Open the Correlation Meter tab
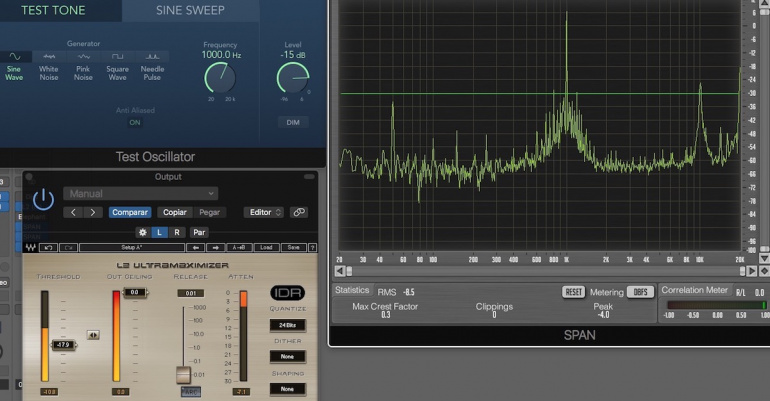Screen dimensions: 770x401 click(694, 290)
